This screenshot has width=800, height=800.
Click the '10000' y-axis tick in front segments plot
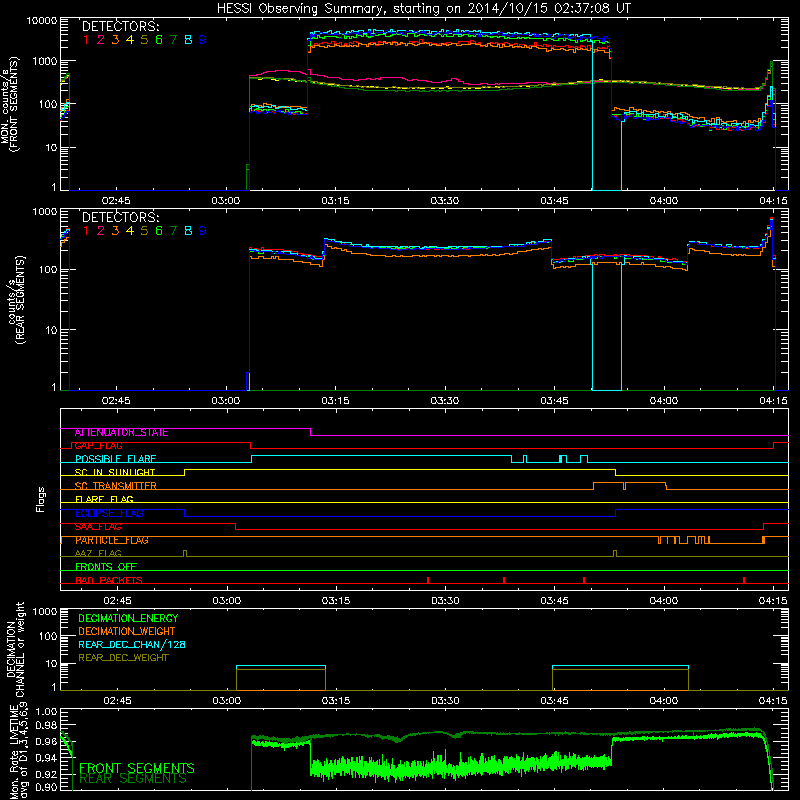[42, 21]
